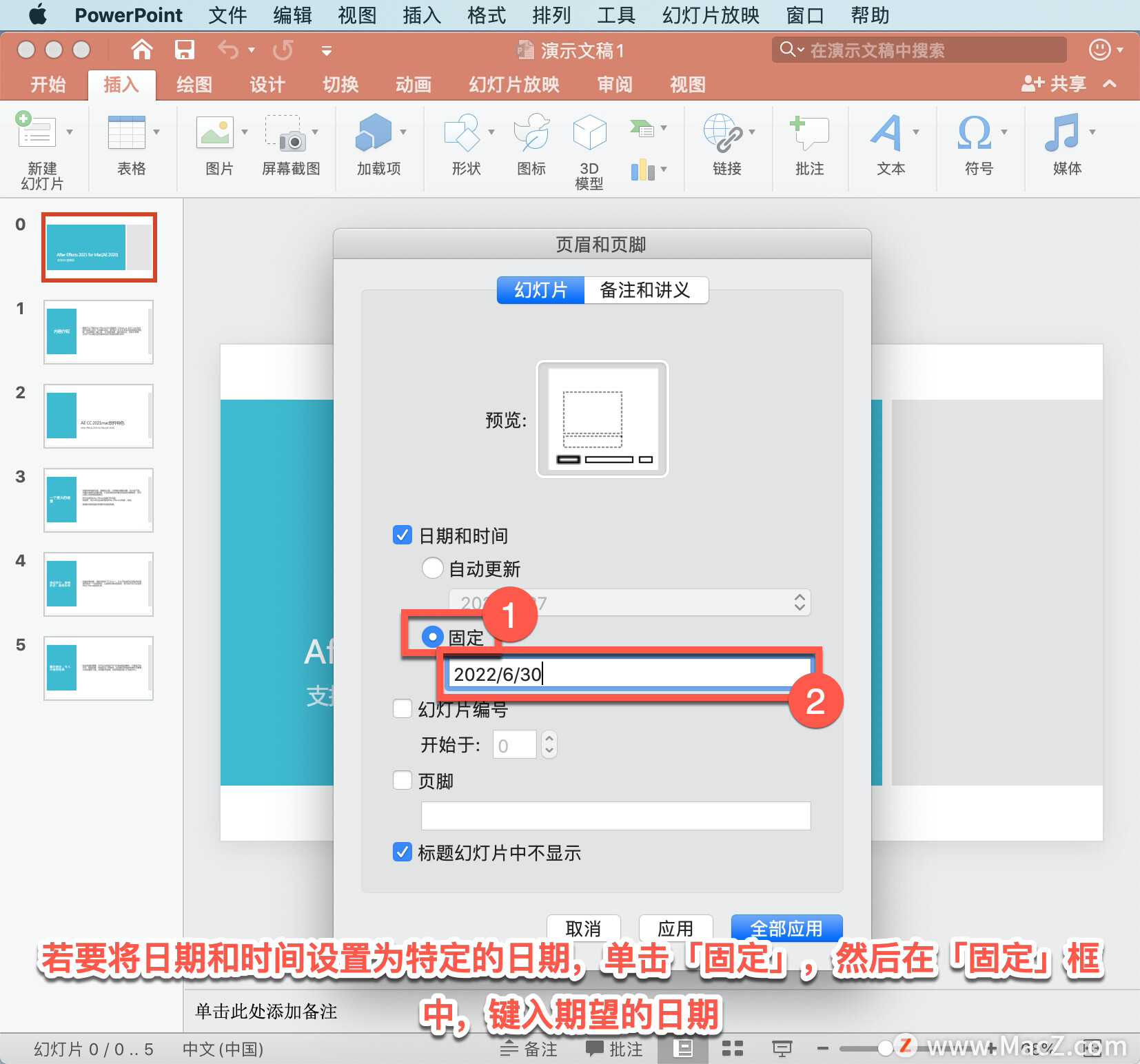This screenshot has height=1064, width=1140.
Task: Click the 应用 button
Action: 675,928
